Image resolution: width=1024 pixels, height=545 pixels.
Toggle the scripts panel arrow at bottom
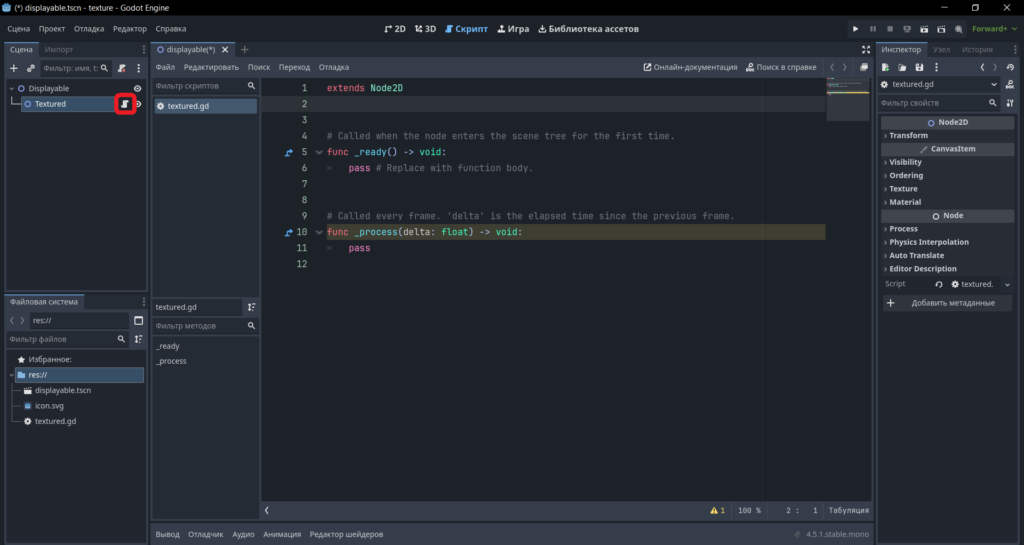click(266, 510)
